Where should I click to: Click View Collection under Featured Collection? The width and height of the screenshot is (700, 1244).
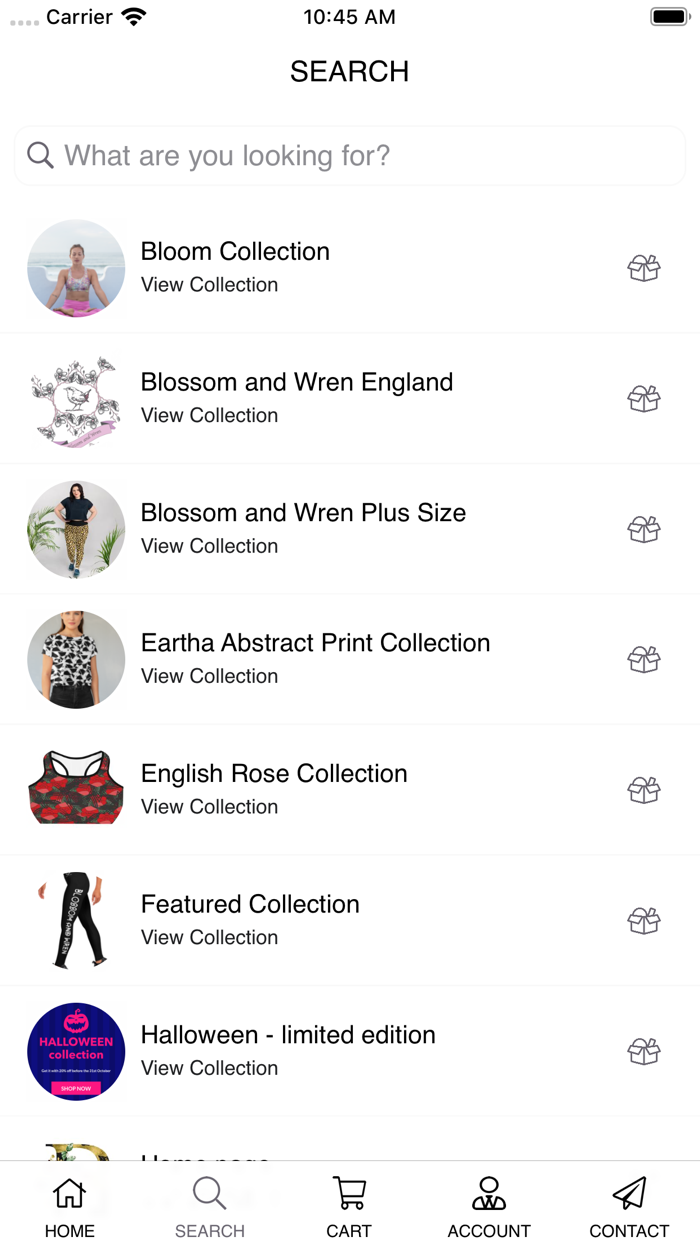(x=209, y=937)
